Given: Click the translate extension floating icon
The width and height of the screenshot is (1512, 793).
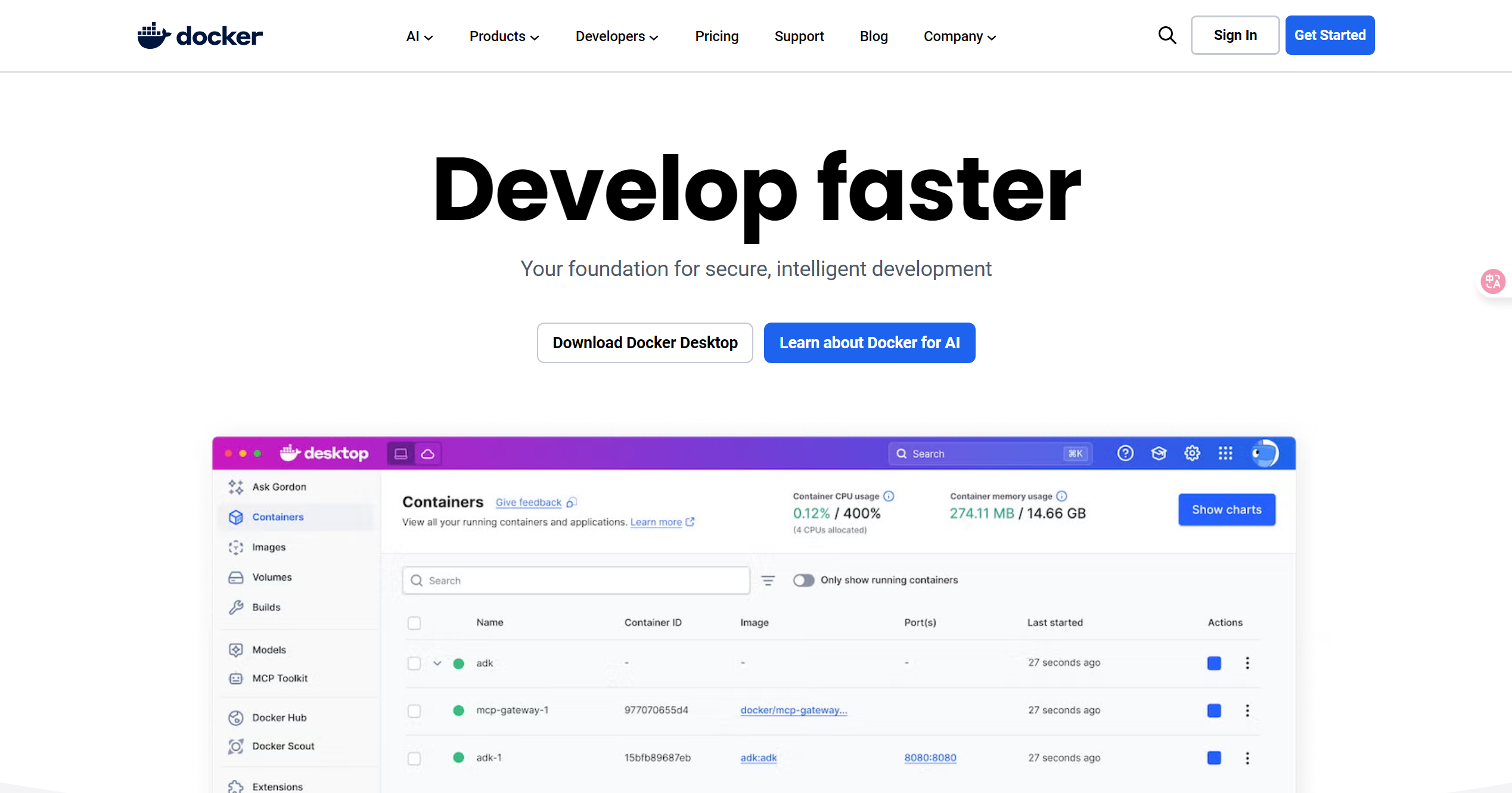Looking at the screenshot, I should [1492, 281].
